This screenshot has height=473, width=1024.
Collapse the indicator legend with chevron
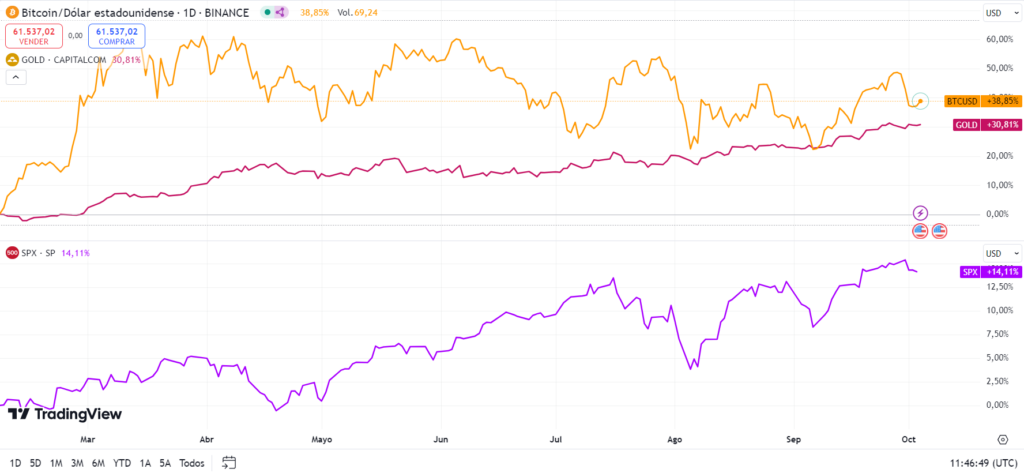[16, 77]
